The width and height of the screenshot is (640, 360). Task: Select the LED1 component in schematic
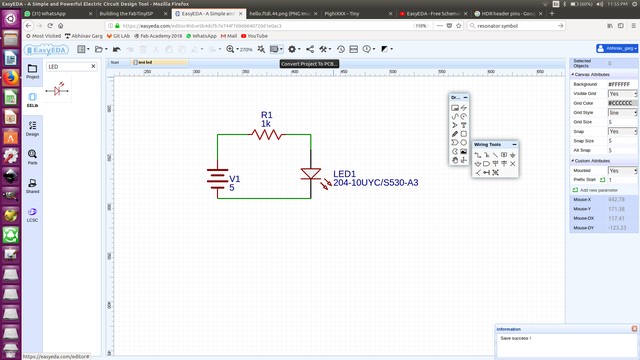point(311,173)
